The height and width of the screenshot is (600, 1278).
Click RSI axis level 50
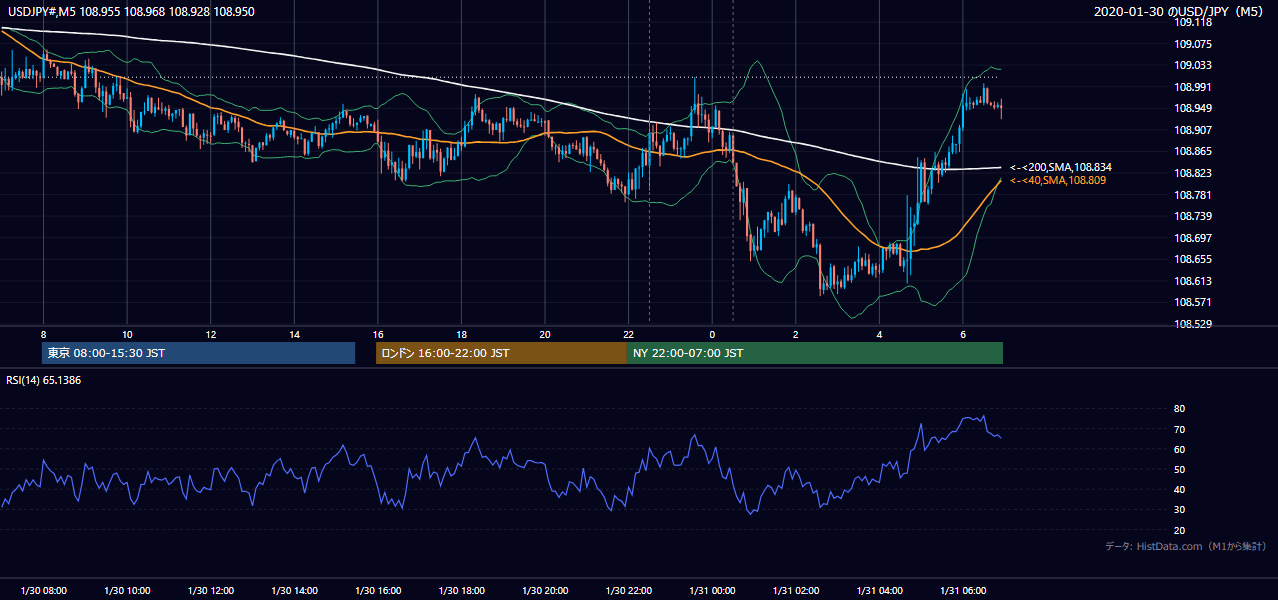1179,469
